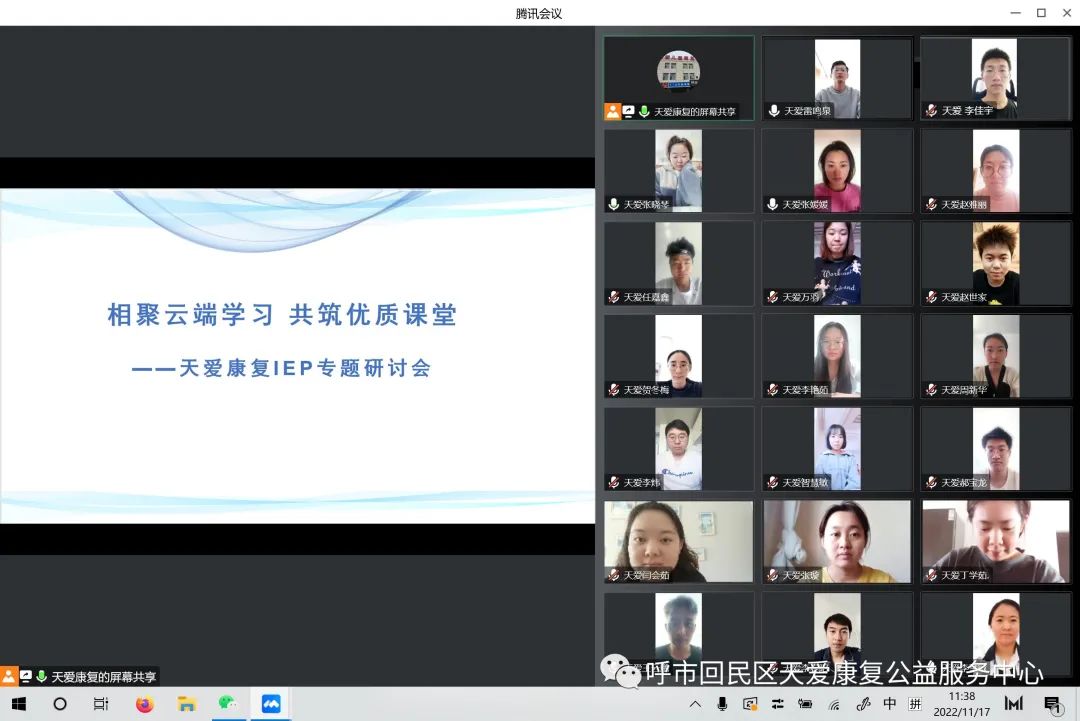Toggle the microphone icon for 天爱张媛媛
This screenshot has width=1080, height=721.
coord(773,204)
